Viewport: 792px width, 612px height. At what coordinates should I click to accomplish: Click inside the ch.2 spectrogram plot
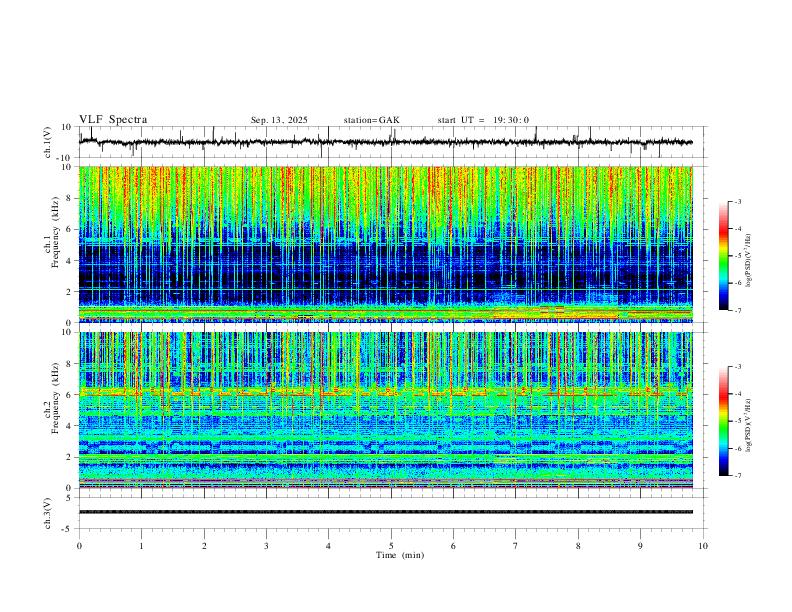coord(386,410)
